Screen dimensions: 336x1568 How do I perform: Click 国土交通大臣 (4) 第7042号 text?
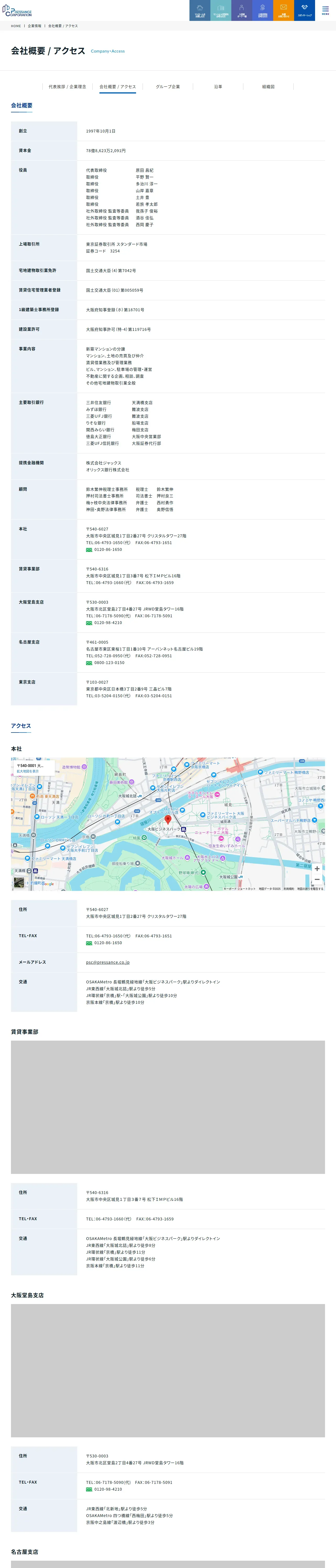(x=111, y=270)
